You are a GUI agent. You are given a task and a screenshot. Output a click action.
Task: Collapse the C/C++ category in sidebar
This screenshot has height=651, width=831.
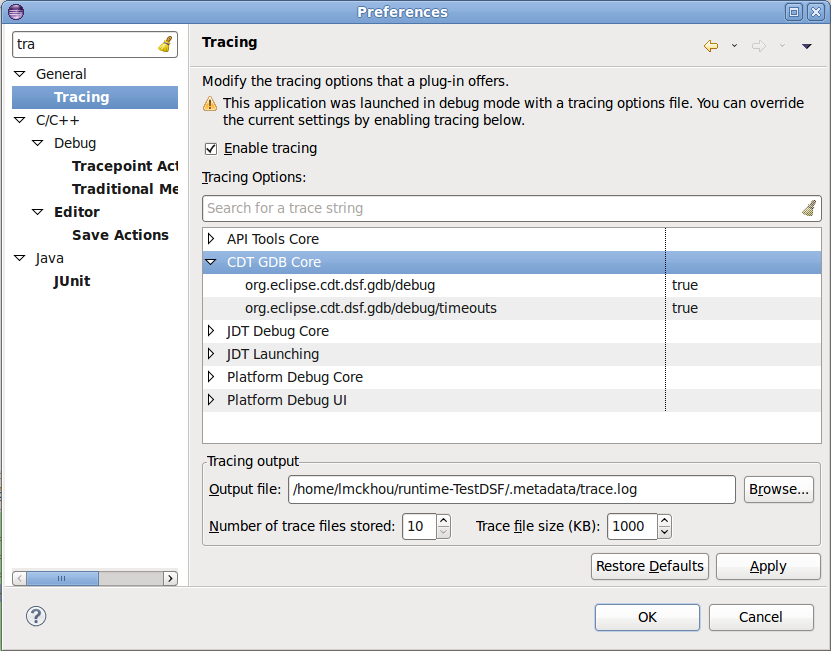[20, 120]
